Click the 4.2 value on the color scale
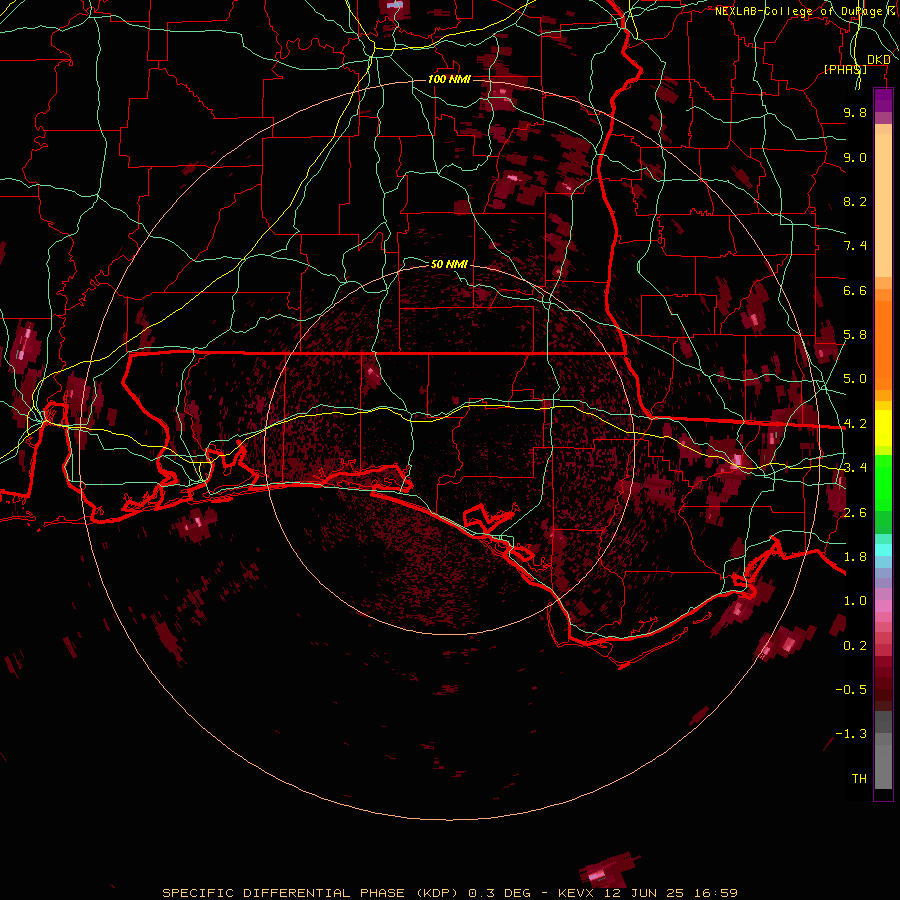This screenshot has width=900, height=900. [x=855, y=424]
